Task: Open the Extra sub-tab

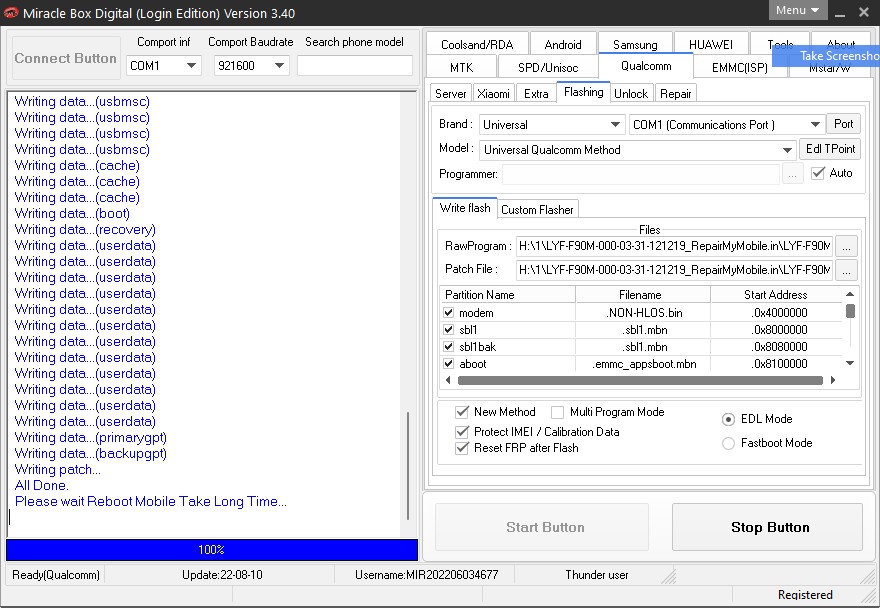Action: 536,94
